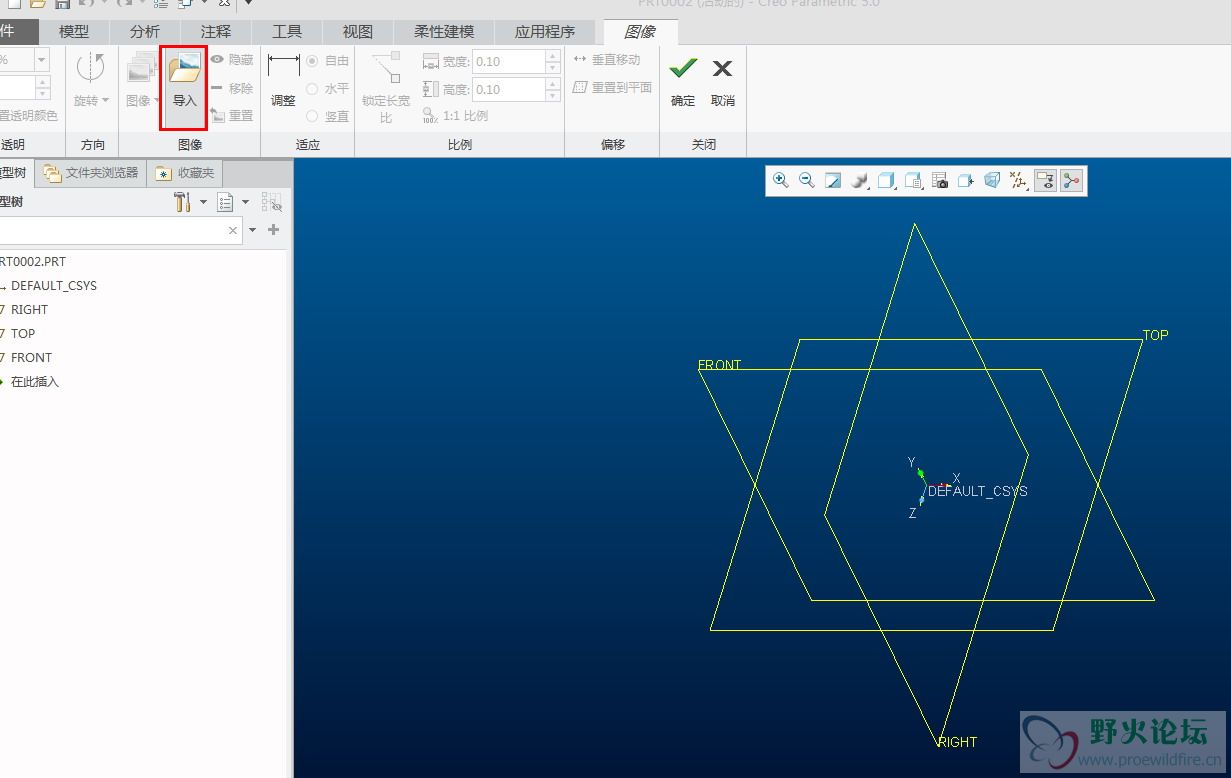
Task: Select the 图像 (Image) ribbon tab
Action: point(640,32)
